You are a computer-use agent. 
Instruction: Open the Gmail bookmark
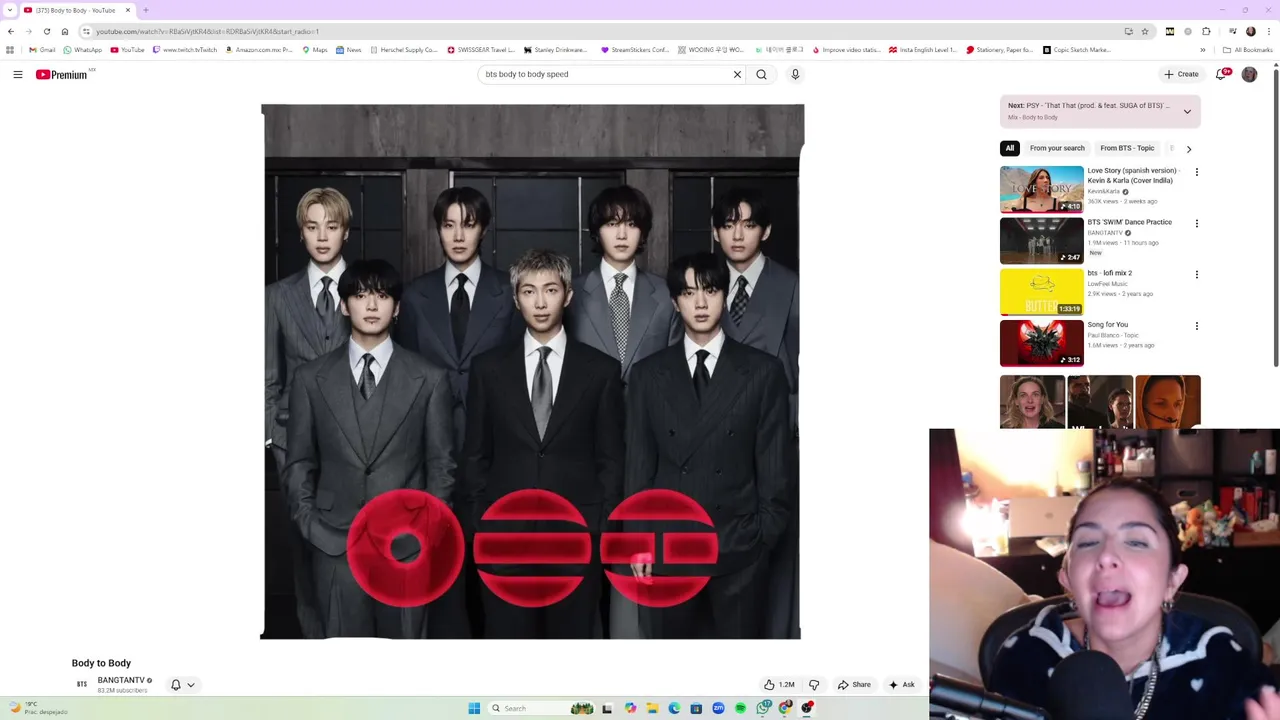[42, 50]
